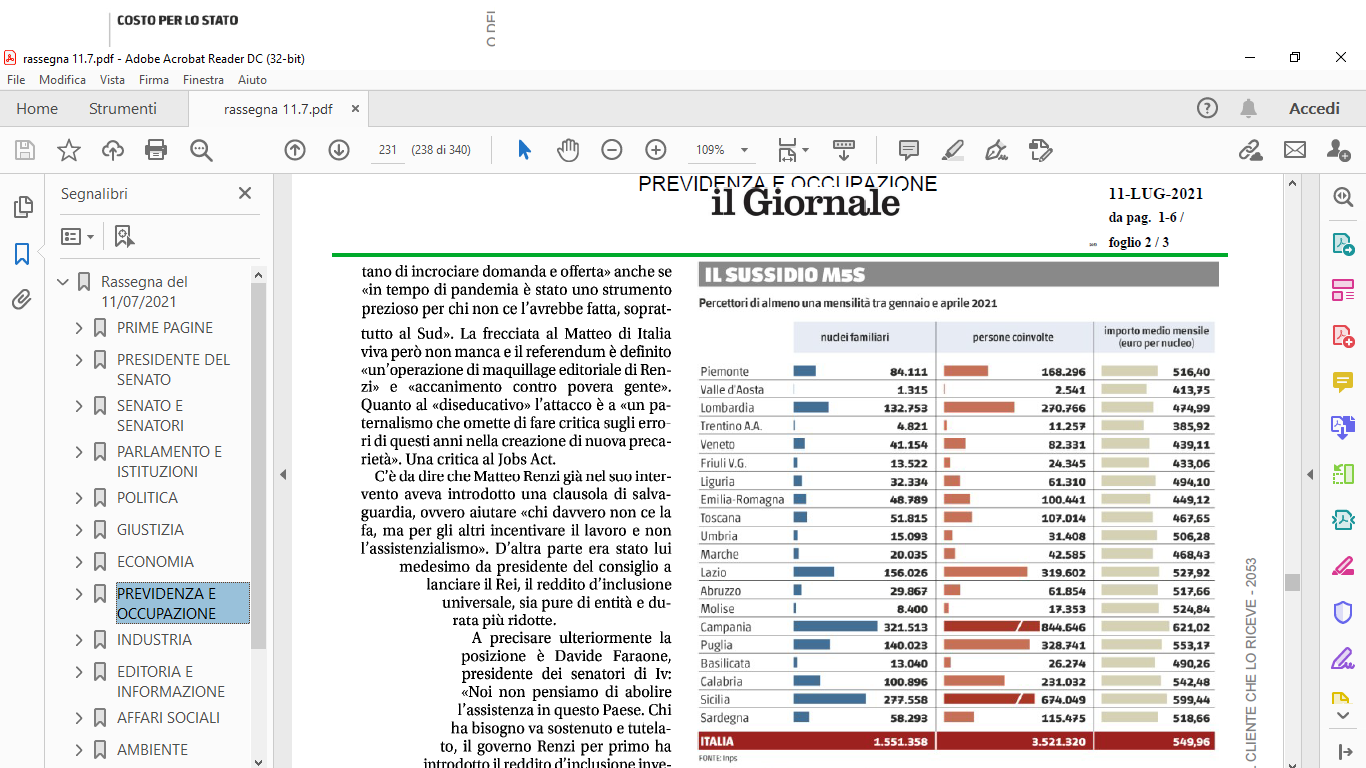Open the page thumbnails panel
Image resolution: width=1366 pixels, height=768 pixels.
pyautogui.click(x=22, y=207)
